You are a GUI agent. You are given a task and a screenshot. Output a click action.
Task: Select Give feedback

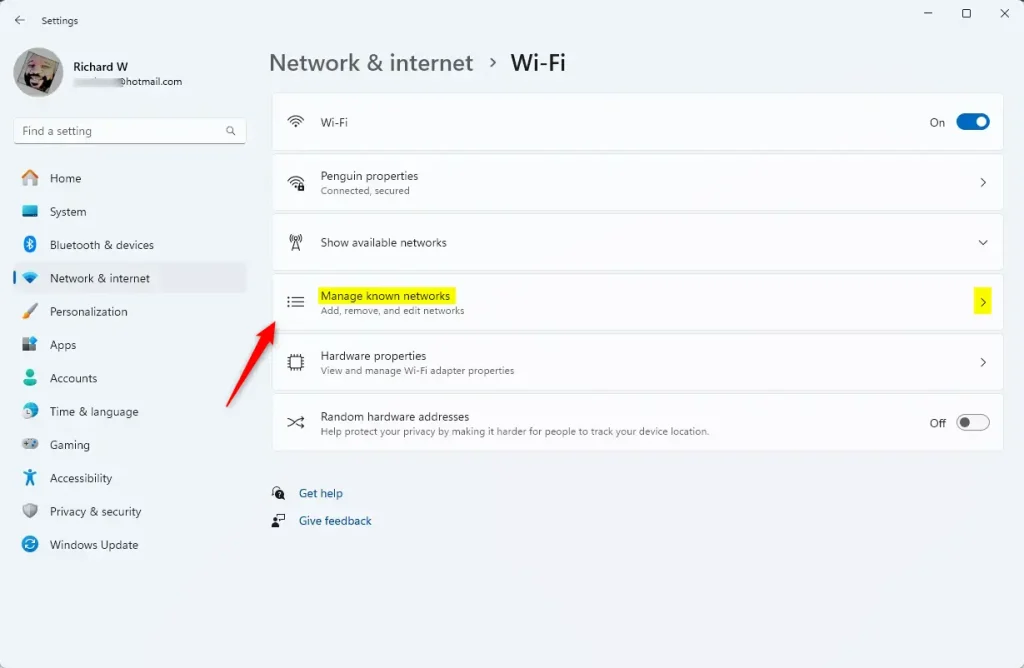[x=334, y=520]
